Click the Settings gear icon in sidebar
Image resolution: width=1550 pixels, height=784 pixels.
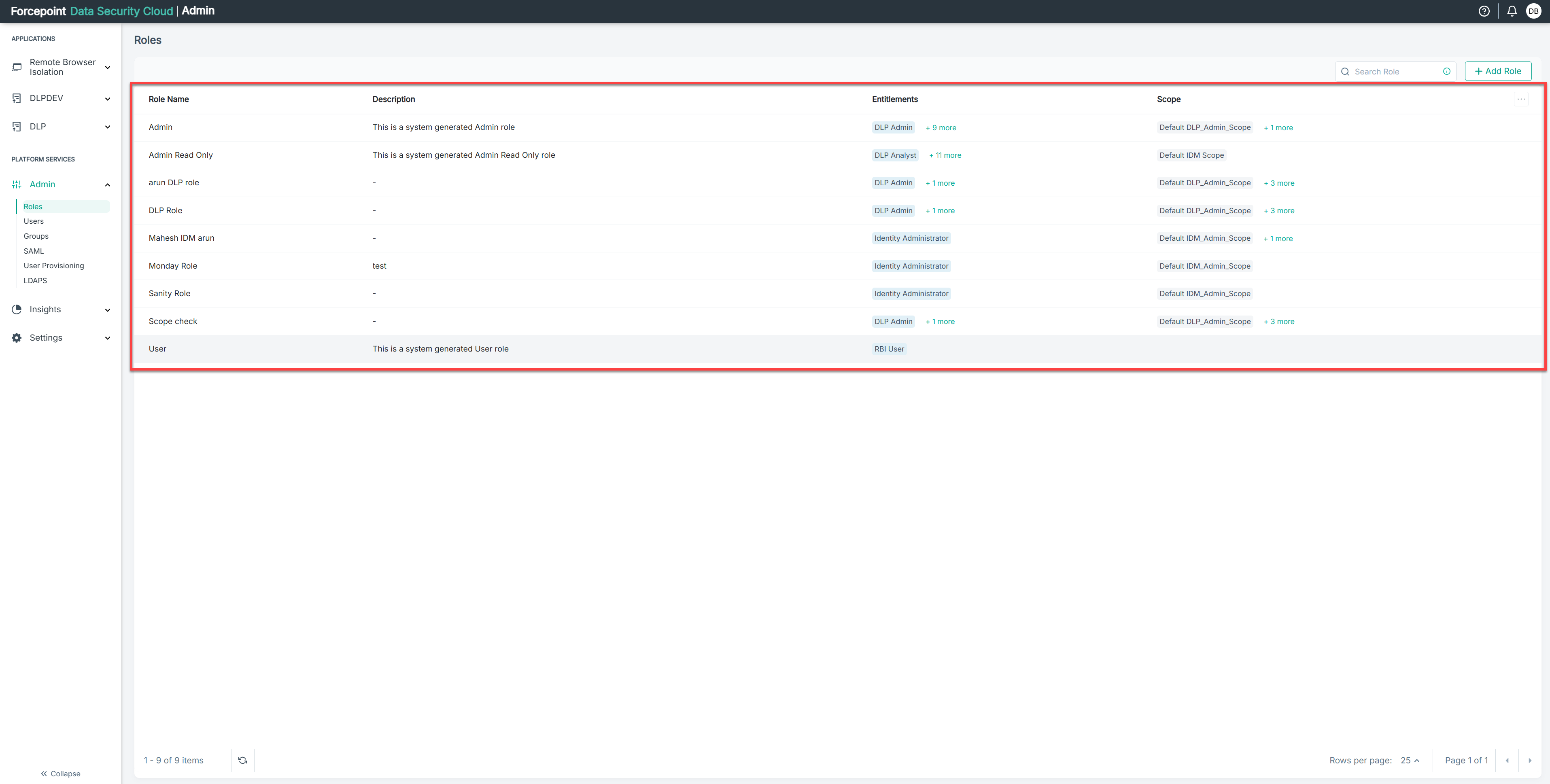[17, 337]
